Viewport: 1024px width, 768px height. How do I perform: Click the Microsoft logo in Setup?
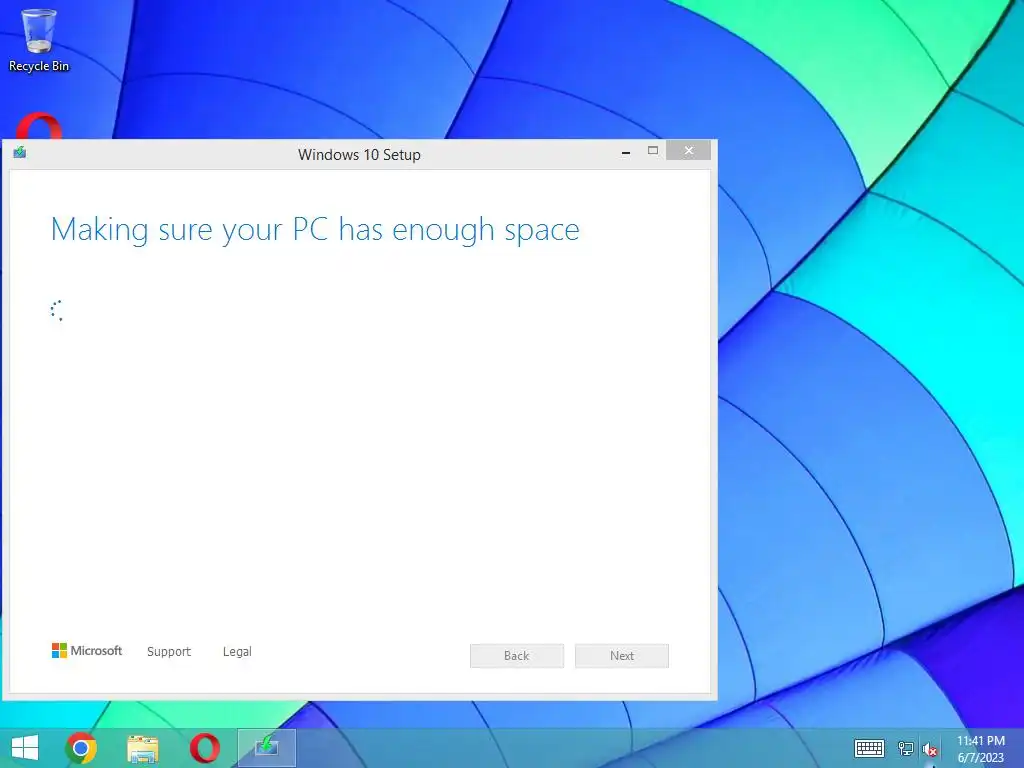87,650
